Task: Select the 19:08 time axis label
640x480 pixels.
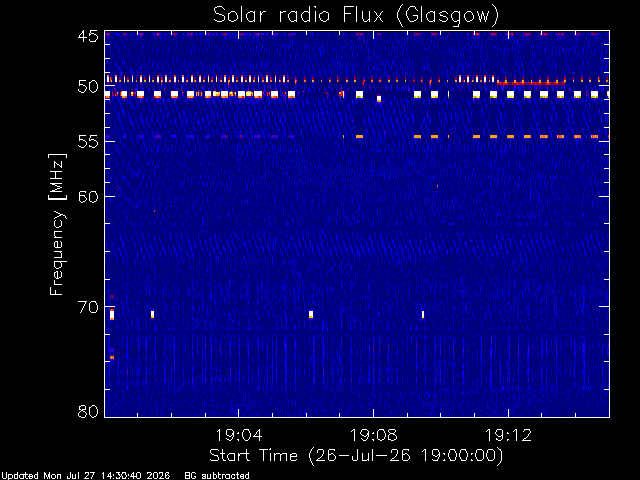Action: point(373,435)
